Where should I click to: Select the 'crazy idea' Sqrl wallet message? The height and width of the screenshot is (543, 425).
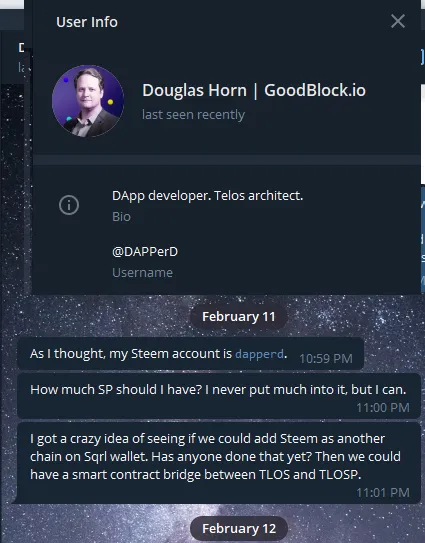pyautogui.click(x=219, y=463)
